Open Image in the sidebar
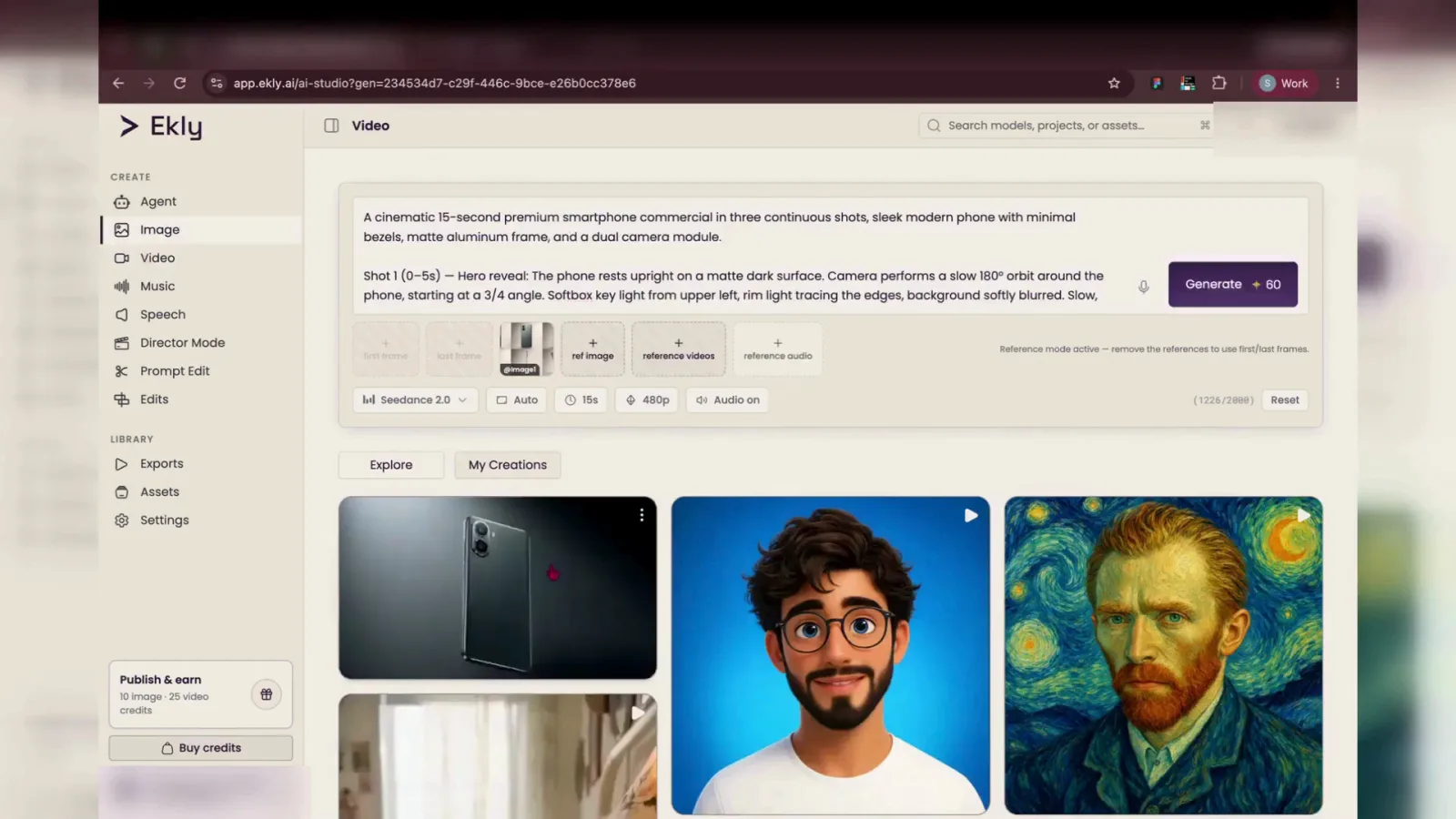Viewport: 1456px width, 819px height. [201, 229]
